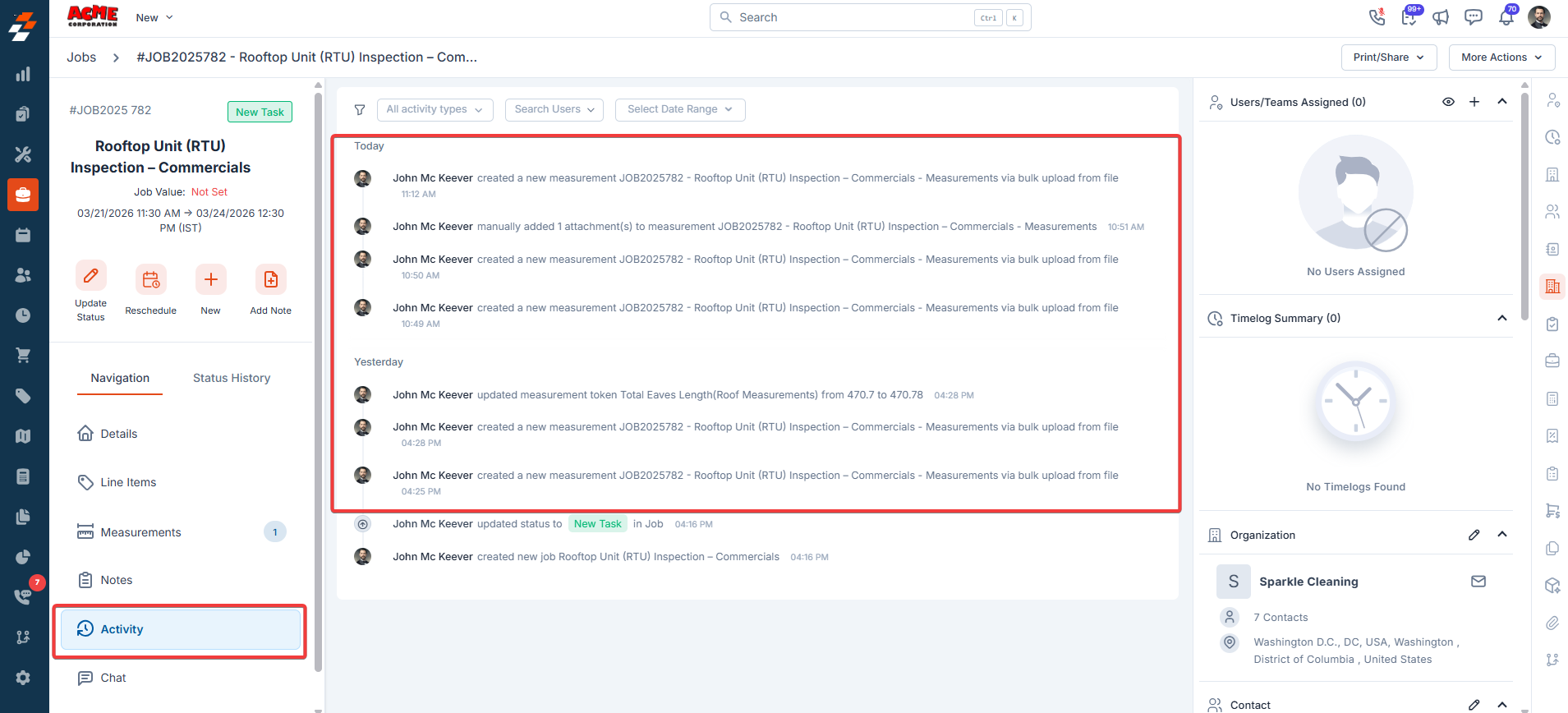Open the dashboard bar chart sidebar icon

pyautogui.click(x=23, y=75)
